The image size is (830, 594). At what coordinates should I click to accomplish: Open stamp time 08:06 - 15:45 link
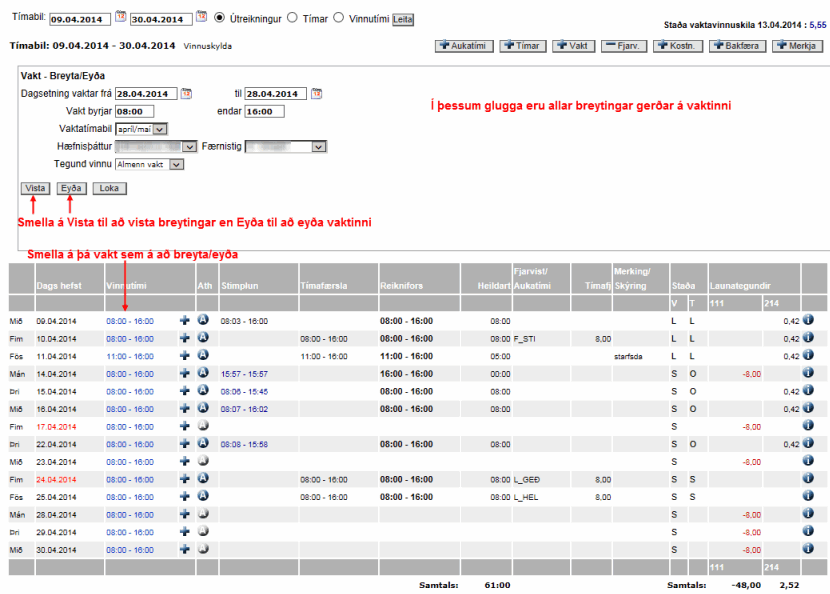click(245, 392)
